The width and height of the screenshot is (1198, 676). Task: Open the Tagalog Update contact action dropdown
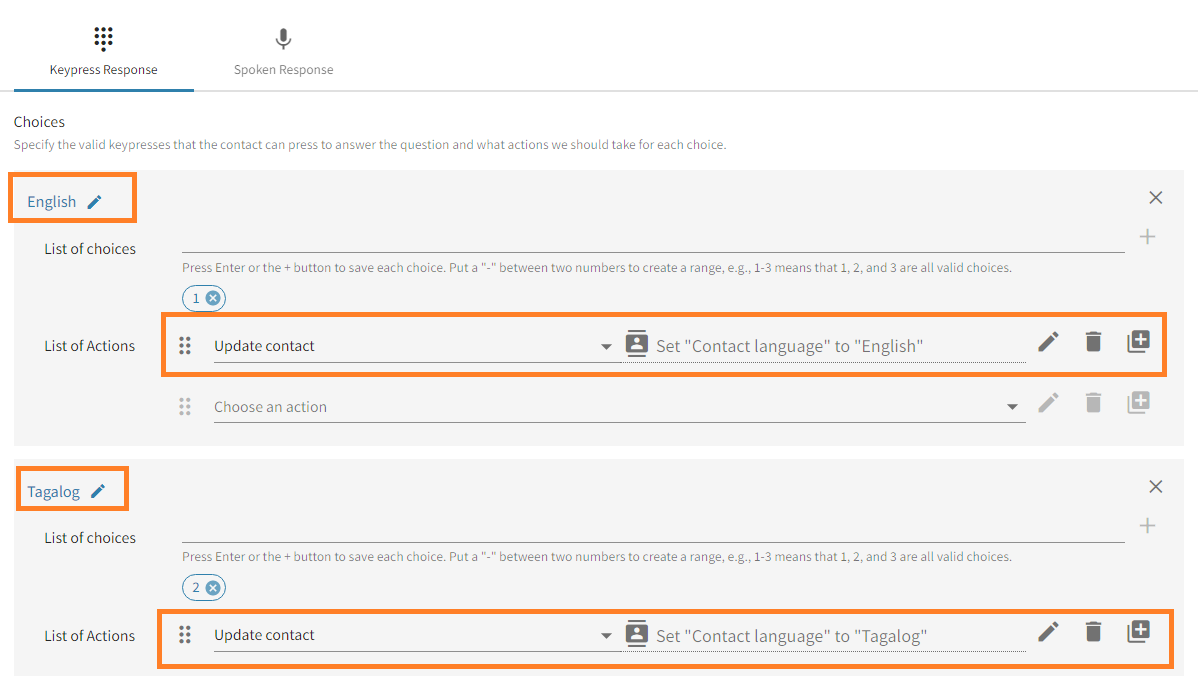pyautogui.click(x=606, y=636)
